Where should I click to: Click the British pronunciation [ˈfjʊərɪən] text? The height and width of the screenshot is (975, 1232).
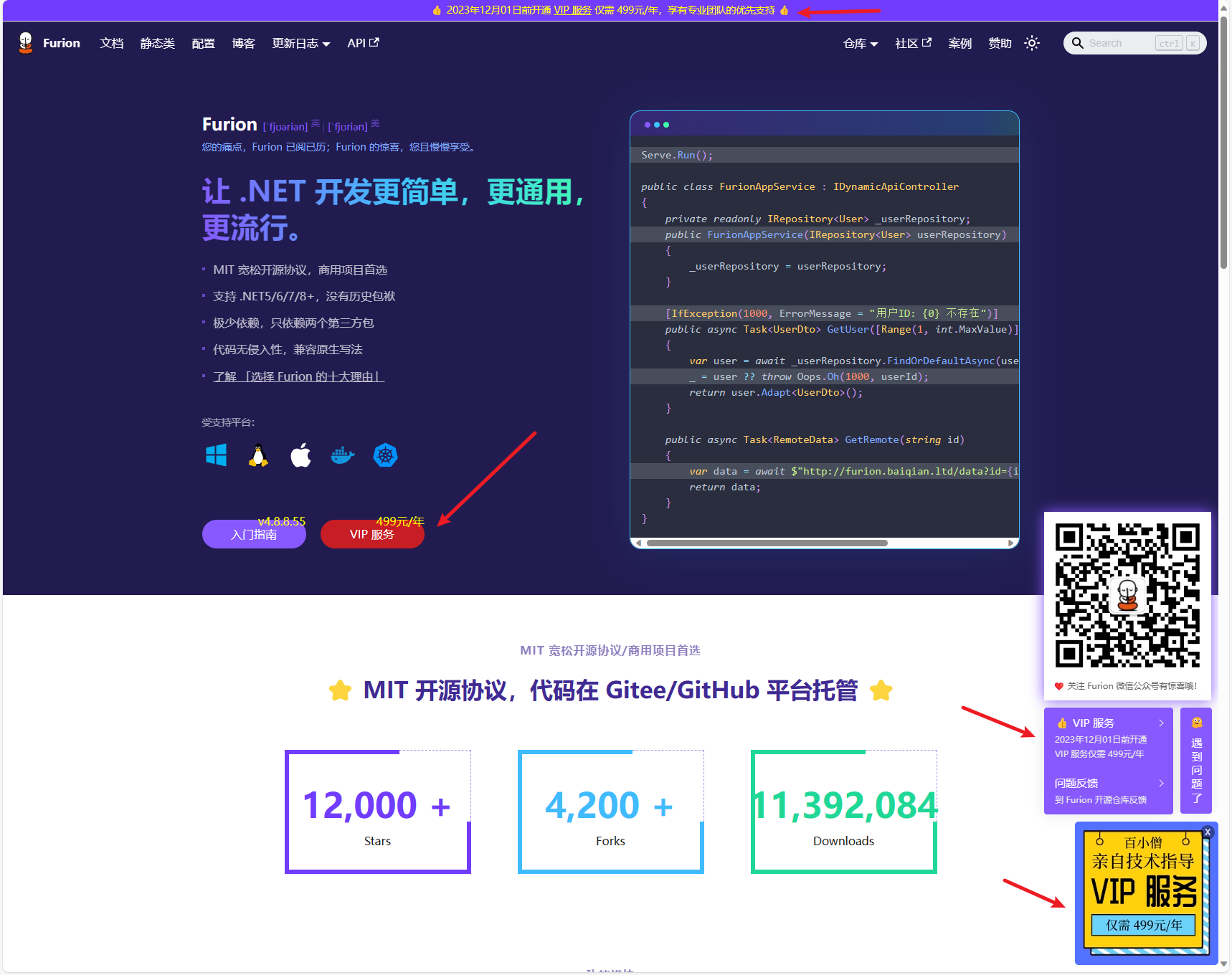click(285, 127)
